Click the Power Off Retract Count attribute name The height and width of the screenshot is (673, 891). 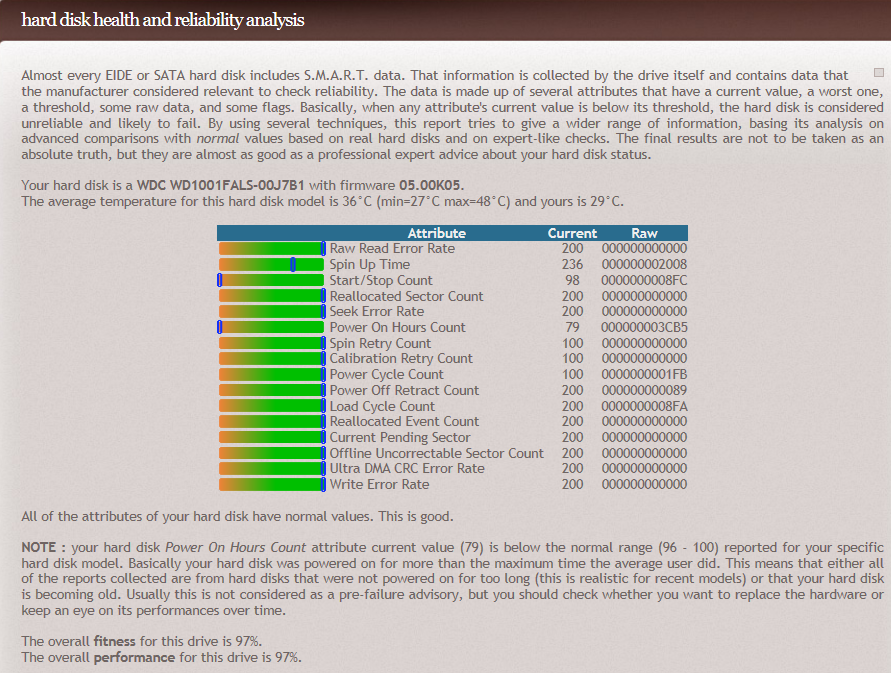tap(404, 390)
